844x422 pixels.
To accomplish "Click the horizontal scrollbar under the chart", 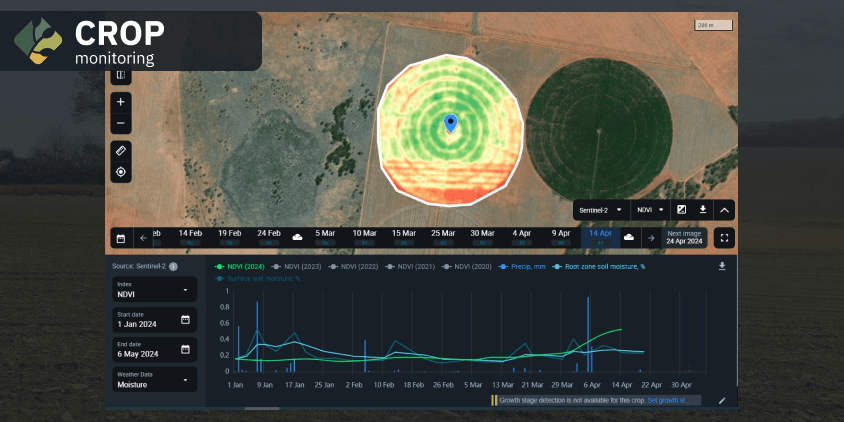I will pos(262,409).
